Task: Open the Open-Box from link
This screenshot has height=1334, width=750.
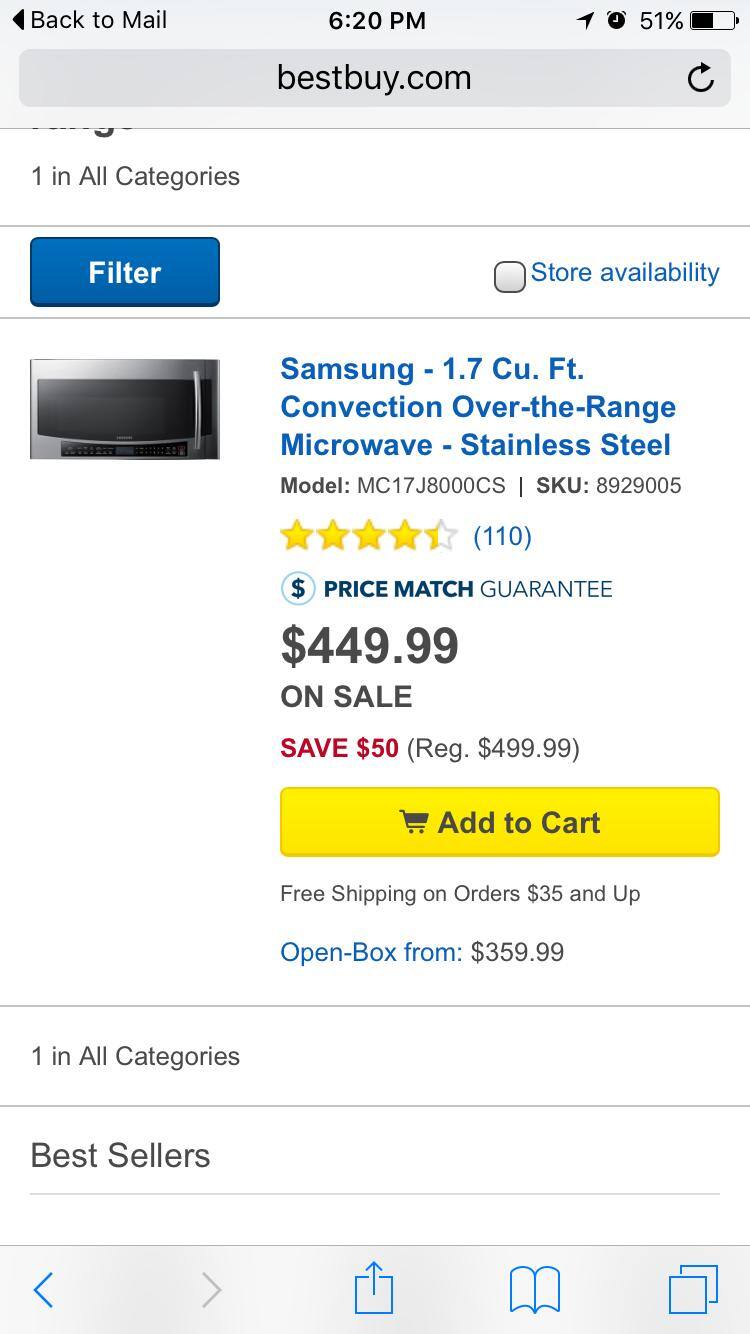Action: [371, 952]
